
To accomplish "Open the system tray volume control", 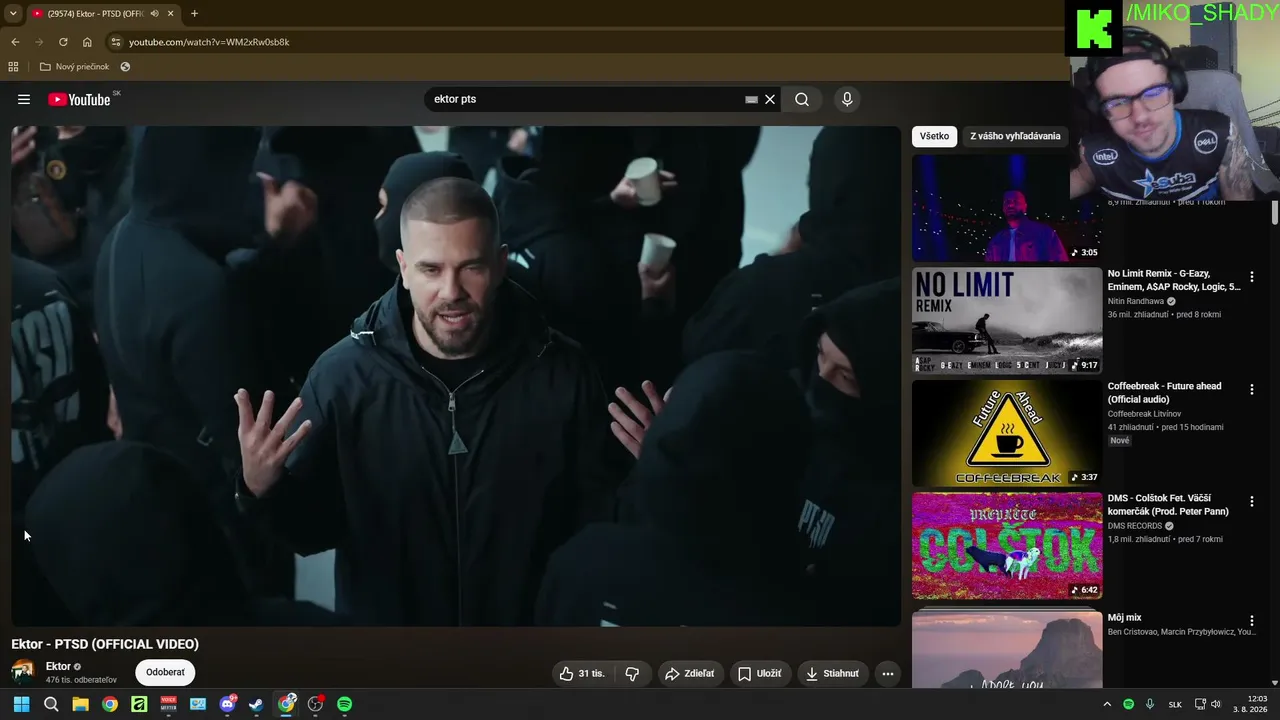I will [x=1216, y=704].
